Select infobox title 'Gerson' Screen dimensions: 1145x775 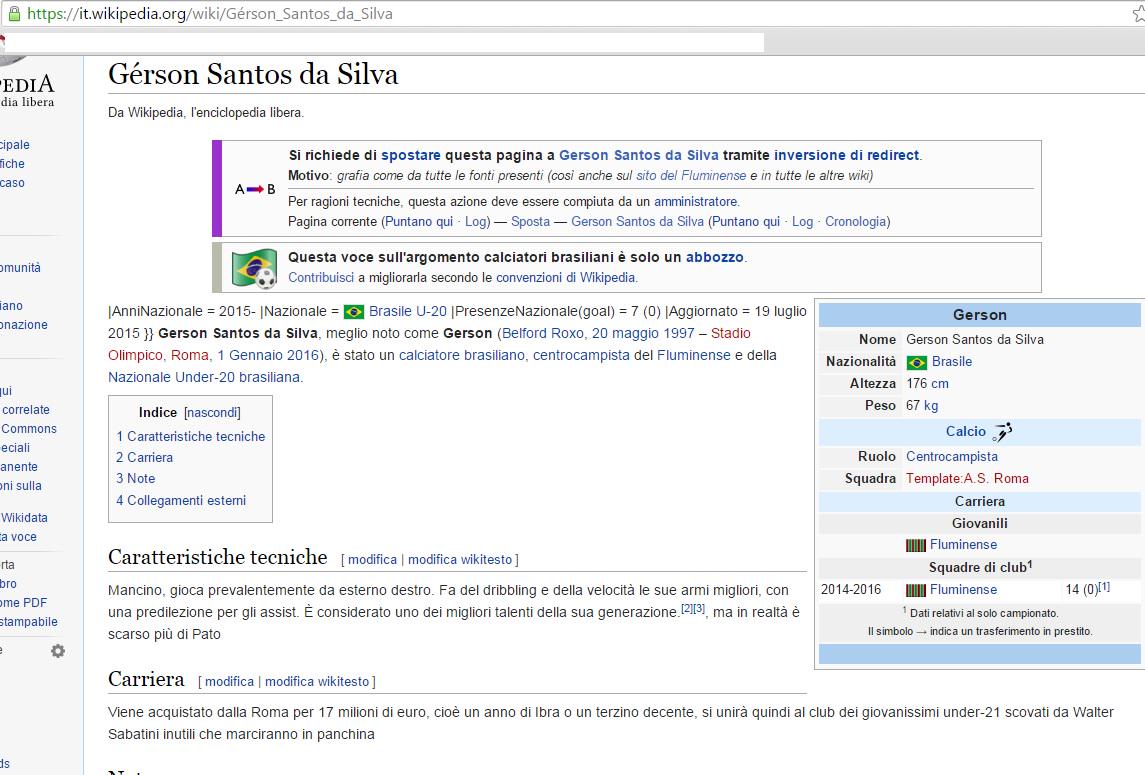[x=979, y=315]
